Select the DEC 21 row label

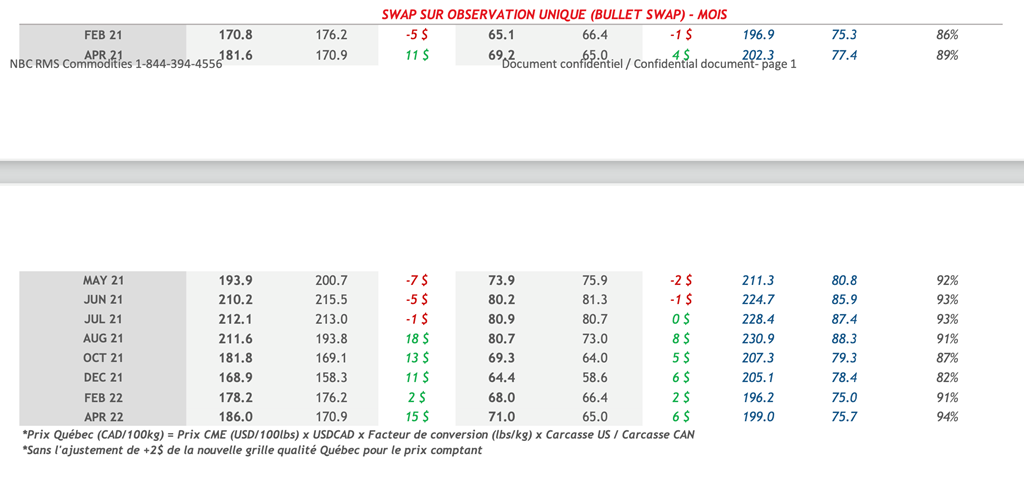(103, 377)
